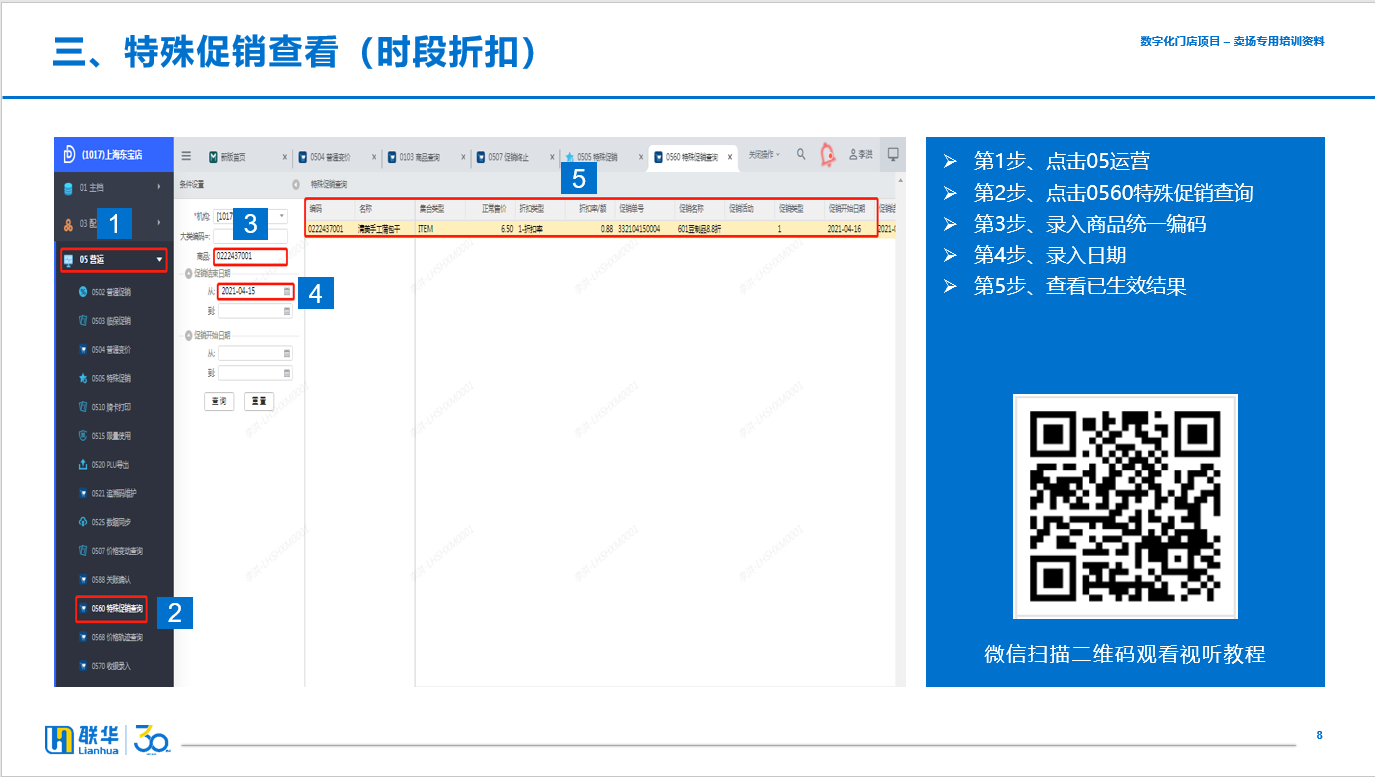Open 0560 特殊促销查询 in the sidebar

[x=112, y=608]
